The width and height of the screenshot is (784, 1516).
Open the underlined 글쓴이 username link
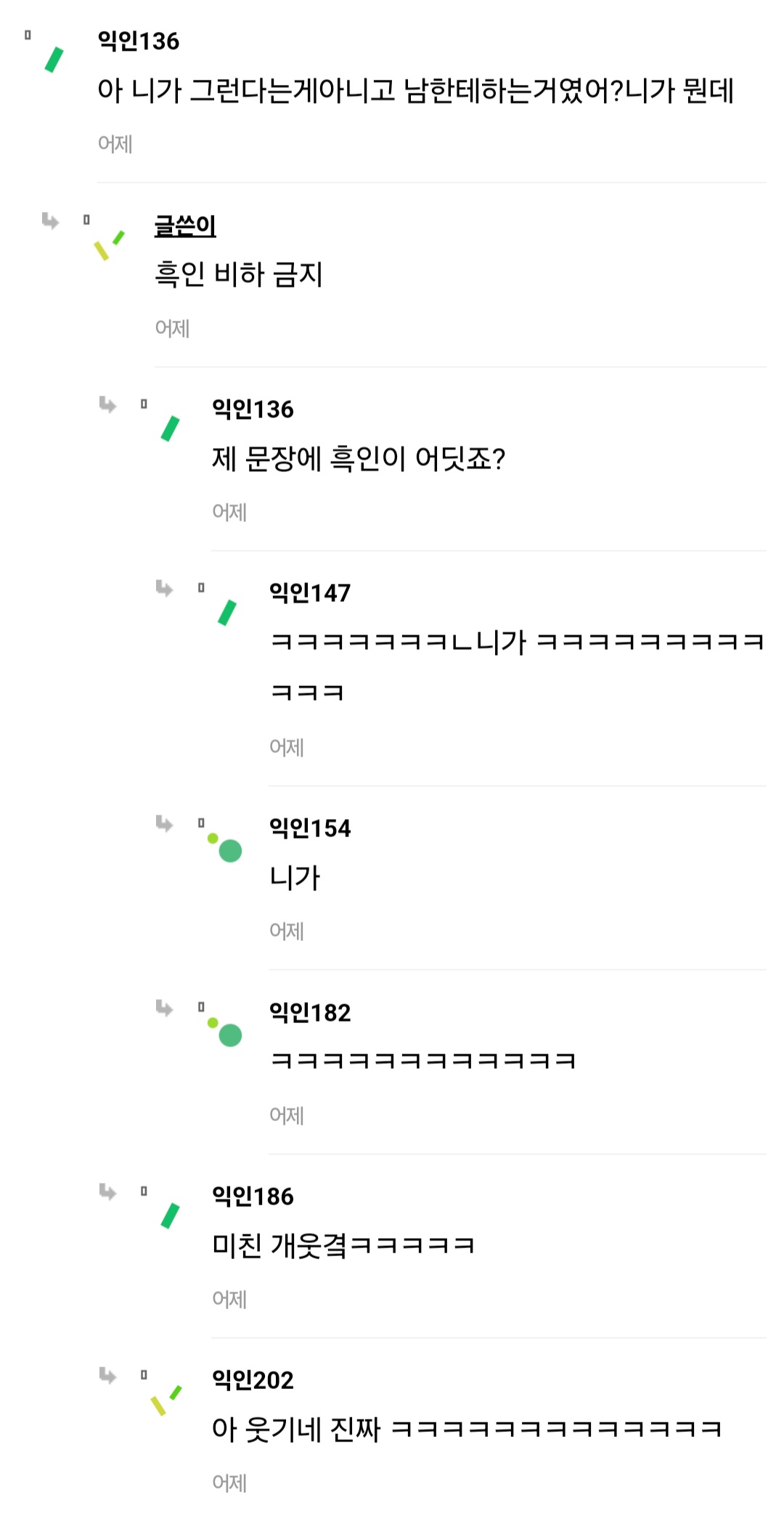(185, 226)
